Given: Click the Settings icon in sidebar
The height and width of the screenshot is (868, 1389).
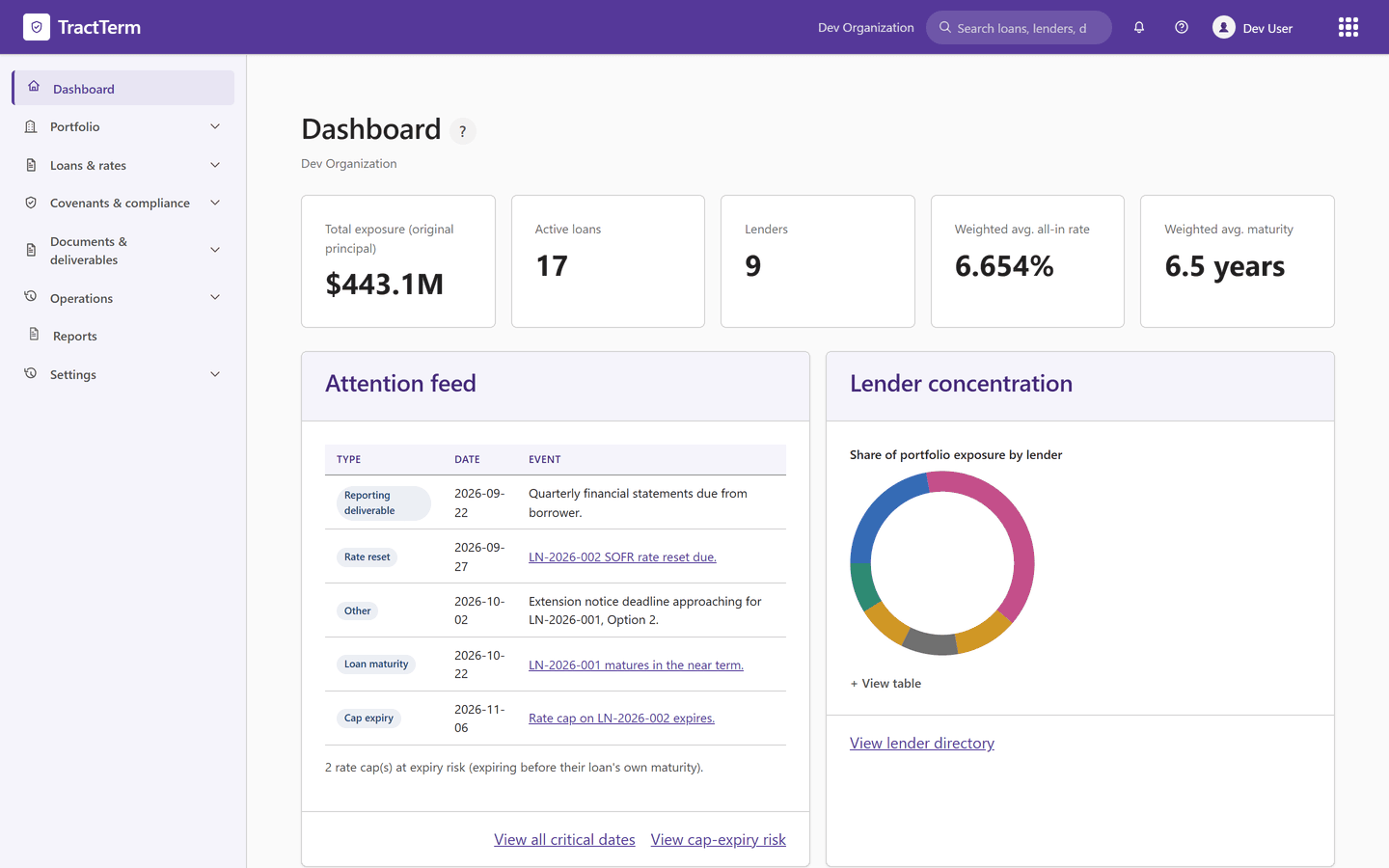Looking at the screenshot, I should pyautogui.click(x=31, y=373).
